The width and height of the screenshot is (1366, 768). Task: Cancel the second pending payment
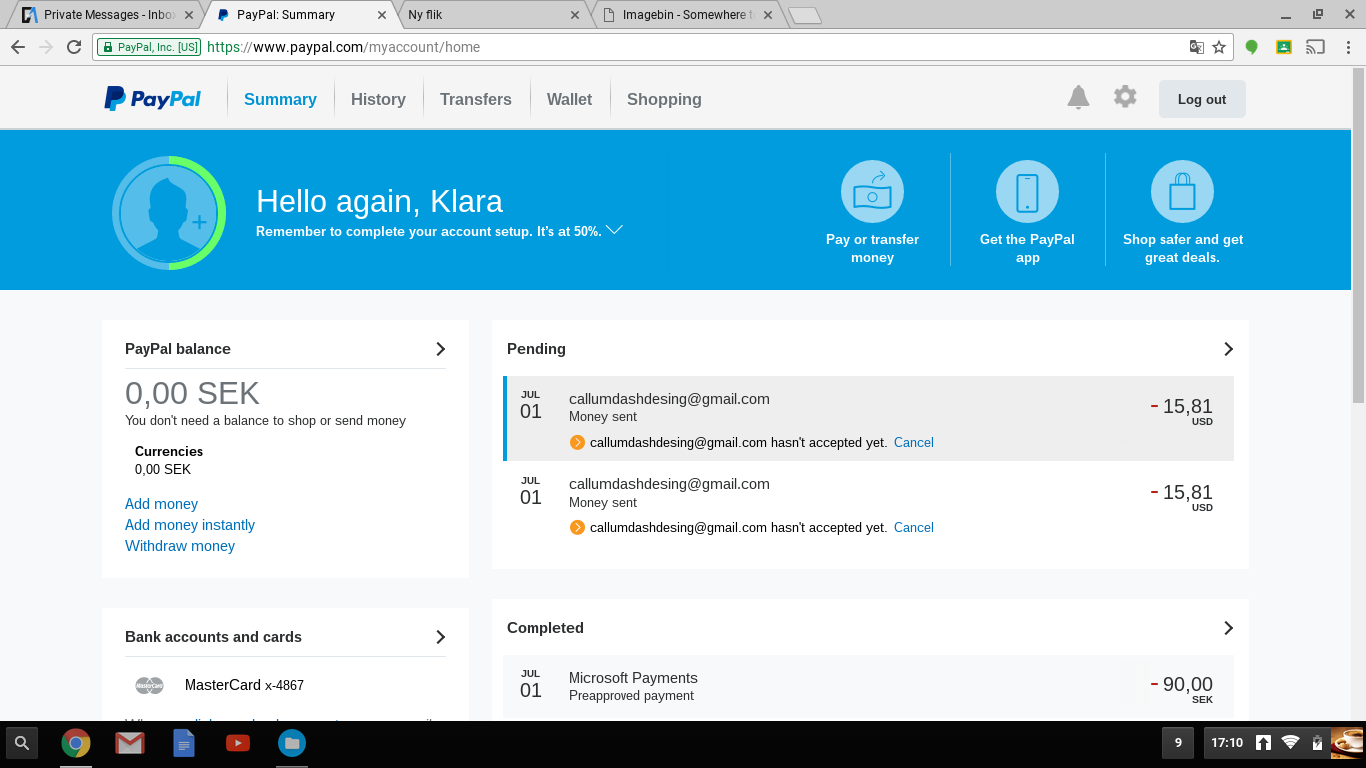click(x=914, y=527)
